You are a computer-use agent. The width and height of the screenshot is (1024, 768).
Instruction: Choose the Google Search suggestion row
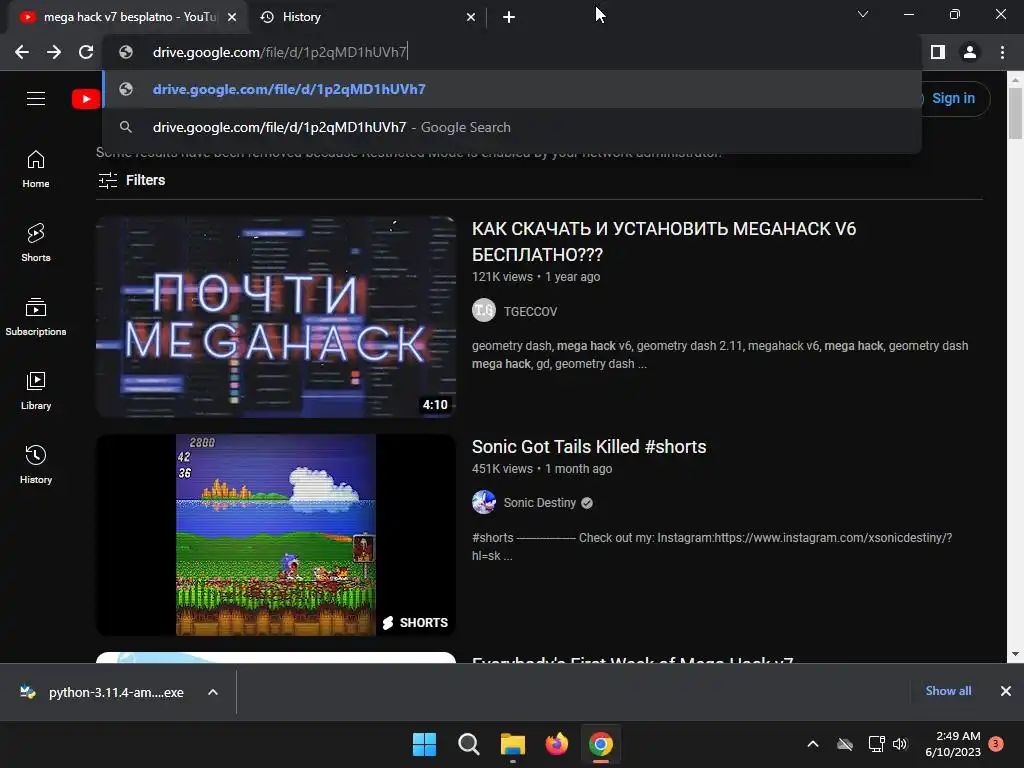[512, 127]
